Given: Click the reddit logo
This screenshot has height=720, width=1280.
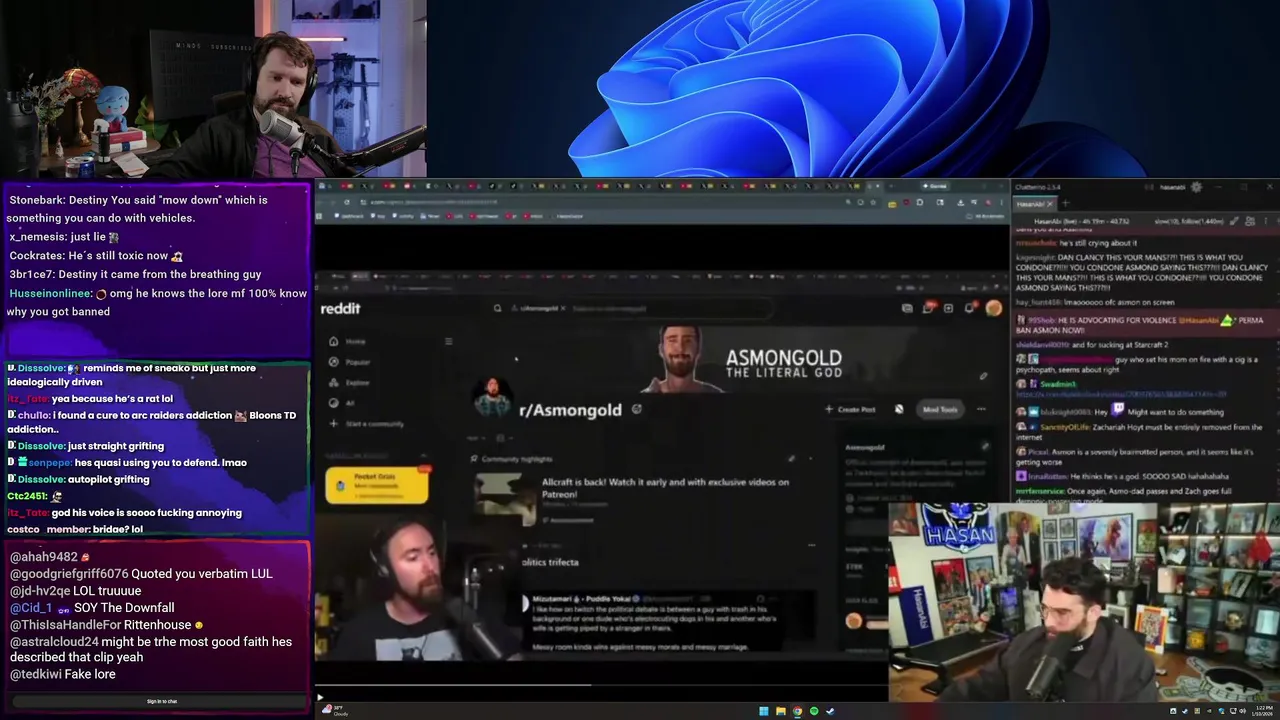Looking at the screenshot, I should pyautogui.click(x=340, y=309).
